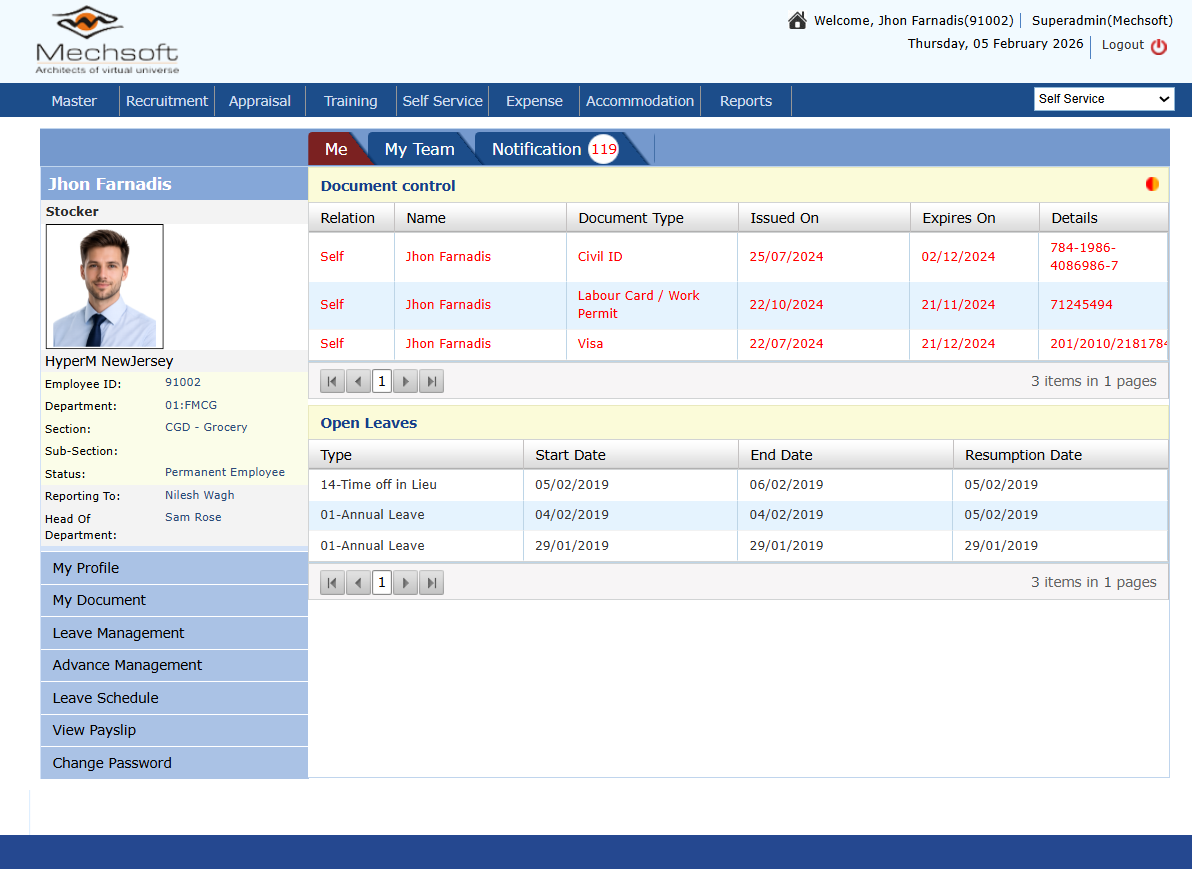Go to first page in Open Leaves pager
This screenshot has width=1192, height=869.
(x=332, y=583)
